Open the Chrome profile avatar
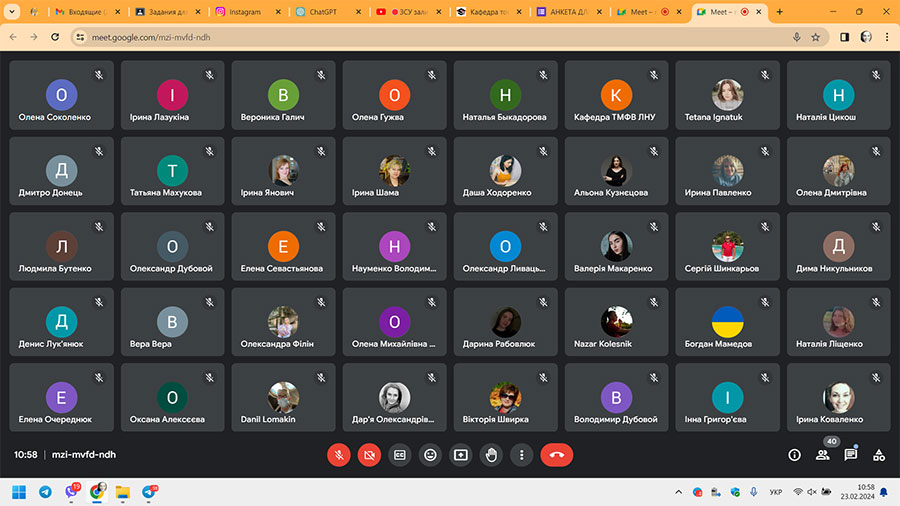The width and height of the screenshot is (900, 506). click(866, 37)
